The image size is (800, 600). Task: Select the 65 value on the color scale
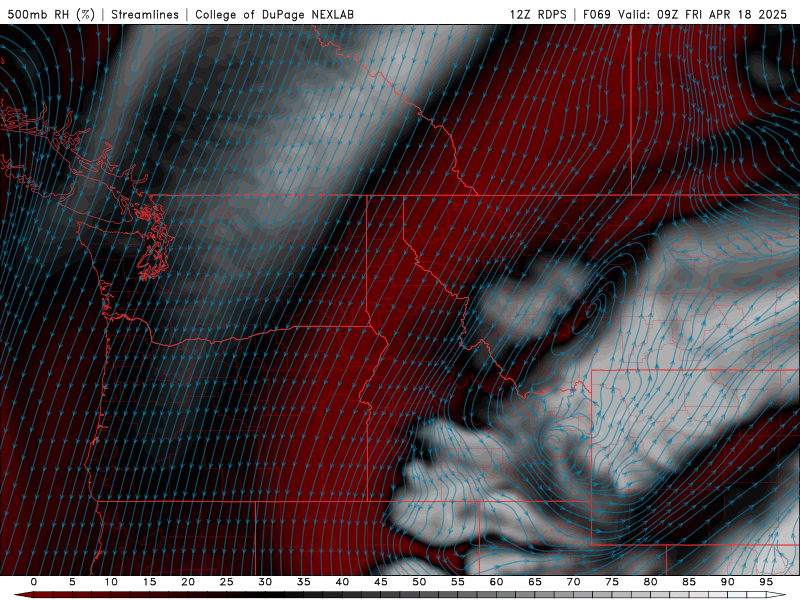coord(535,582)
